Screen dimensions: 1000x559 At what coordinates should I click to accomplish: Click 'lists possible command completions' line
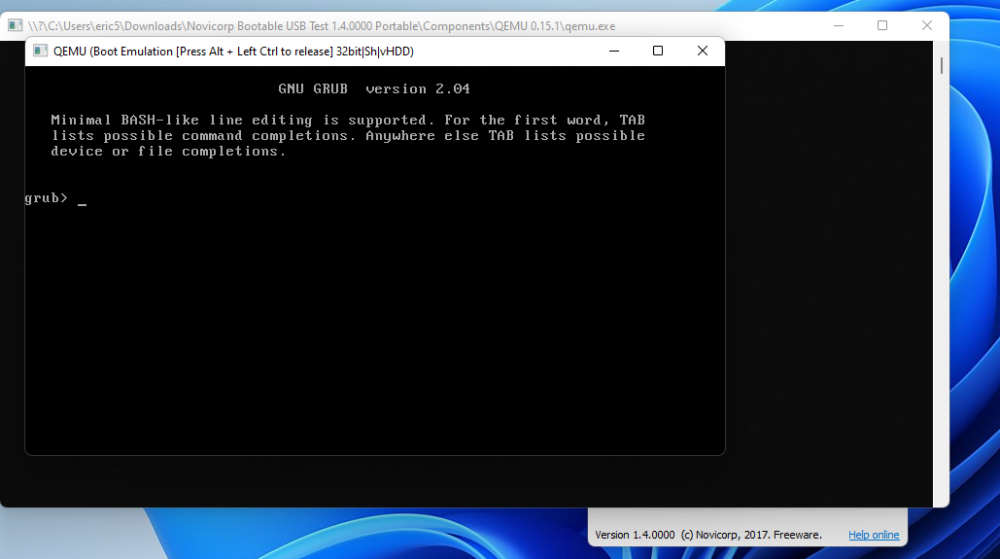(x=348, y=136)
